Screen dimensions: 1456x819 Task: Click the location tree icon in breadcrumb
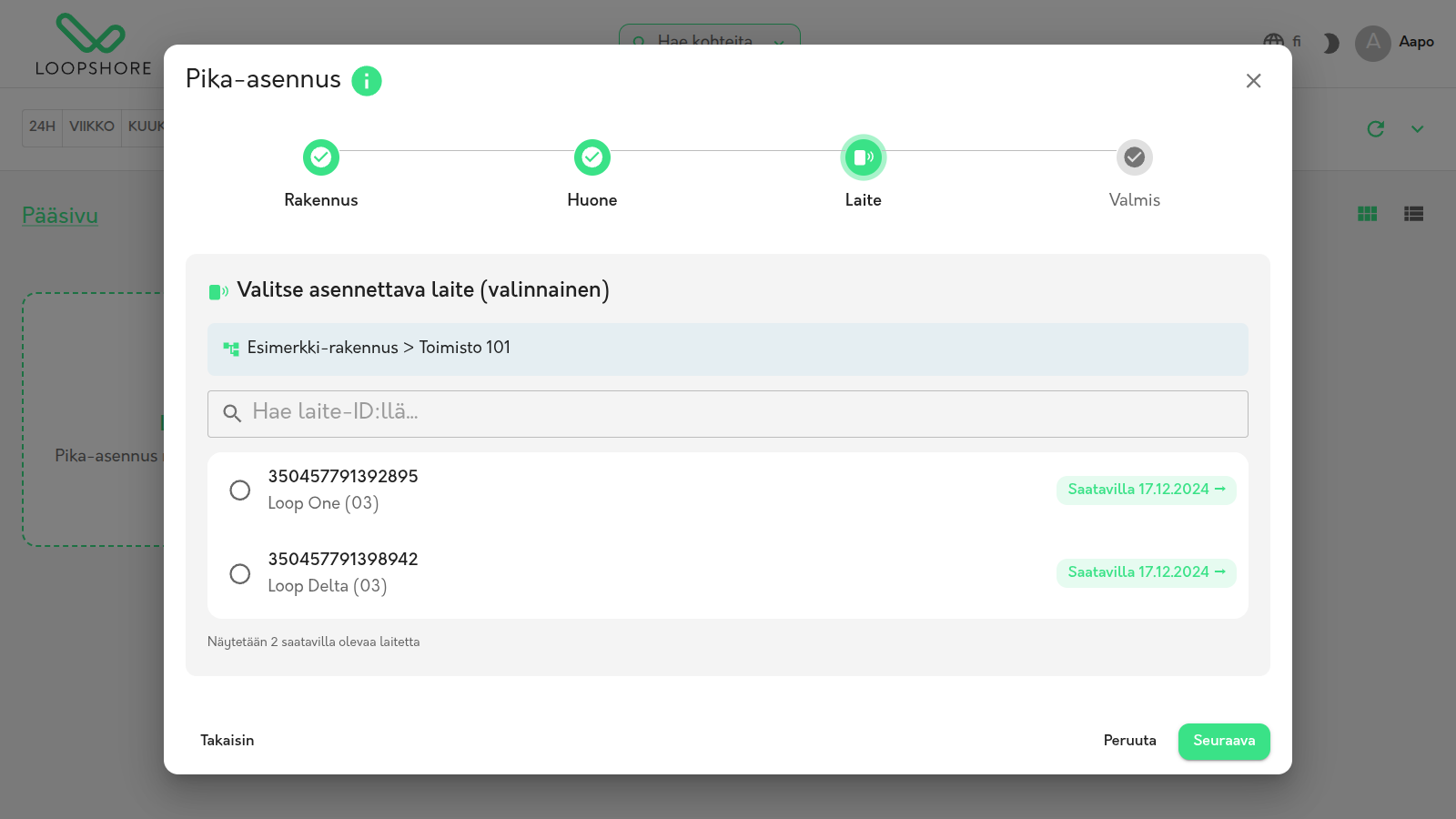point(231,349)
